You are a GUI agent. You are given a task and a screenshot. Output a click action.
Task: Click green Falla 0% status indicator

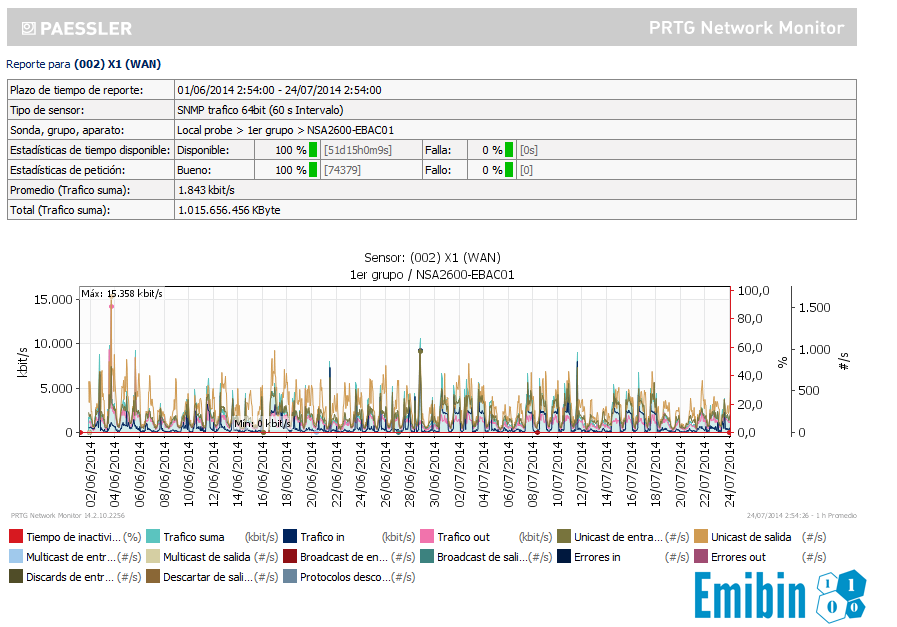coord(509,150)
